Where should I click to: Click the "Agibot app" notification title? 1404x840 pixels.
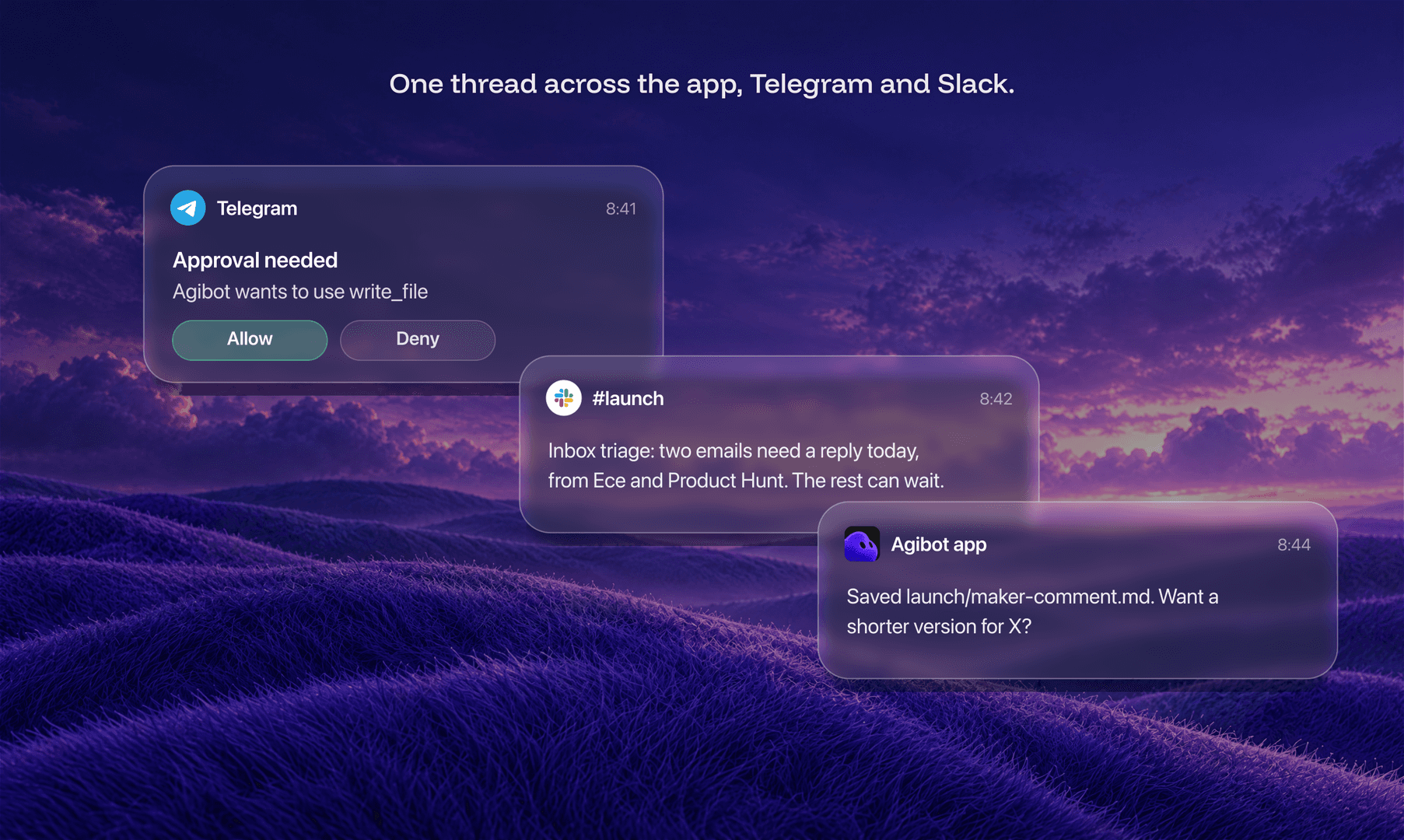click(939, 544)
